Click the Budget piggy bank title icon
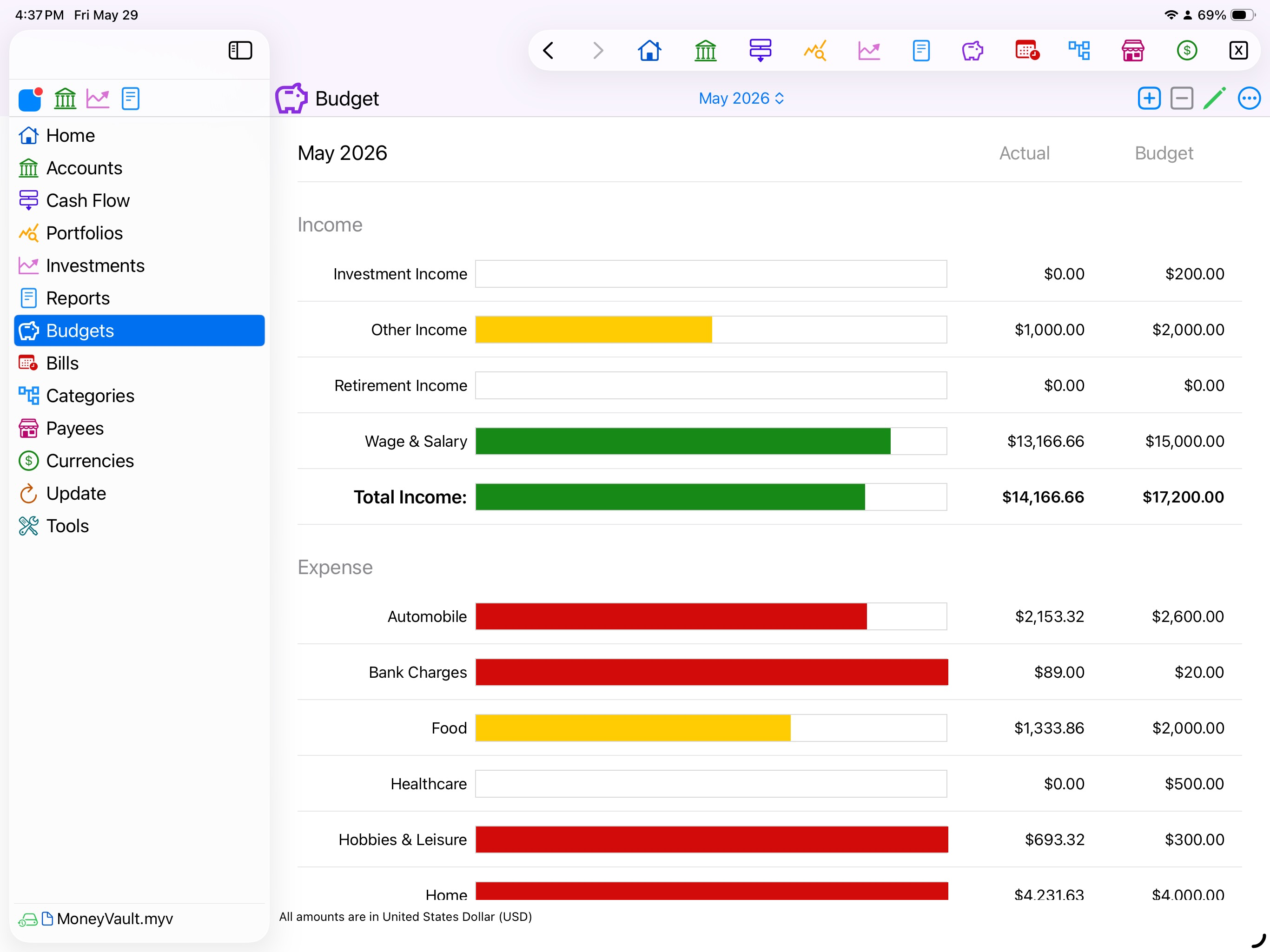 pos(291,99)
